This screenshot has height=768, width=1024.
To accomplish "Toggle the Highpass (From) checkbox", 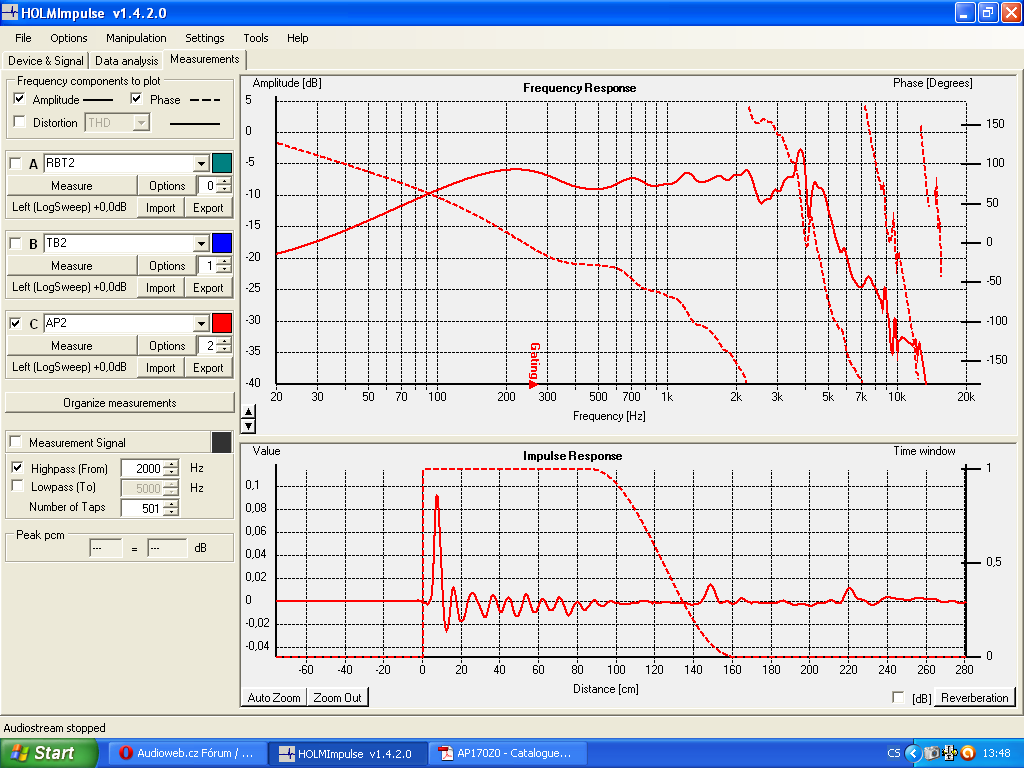I will [18, 468].
